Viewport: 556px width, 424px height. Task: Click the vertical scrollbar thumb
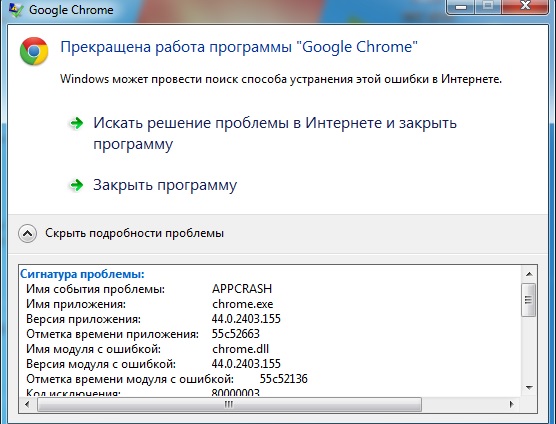tap(528, 300)
